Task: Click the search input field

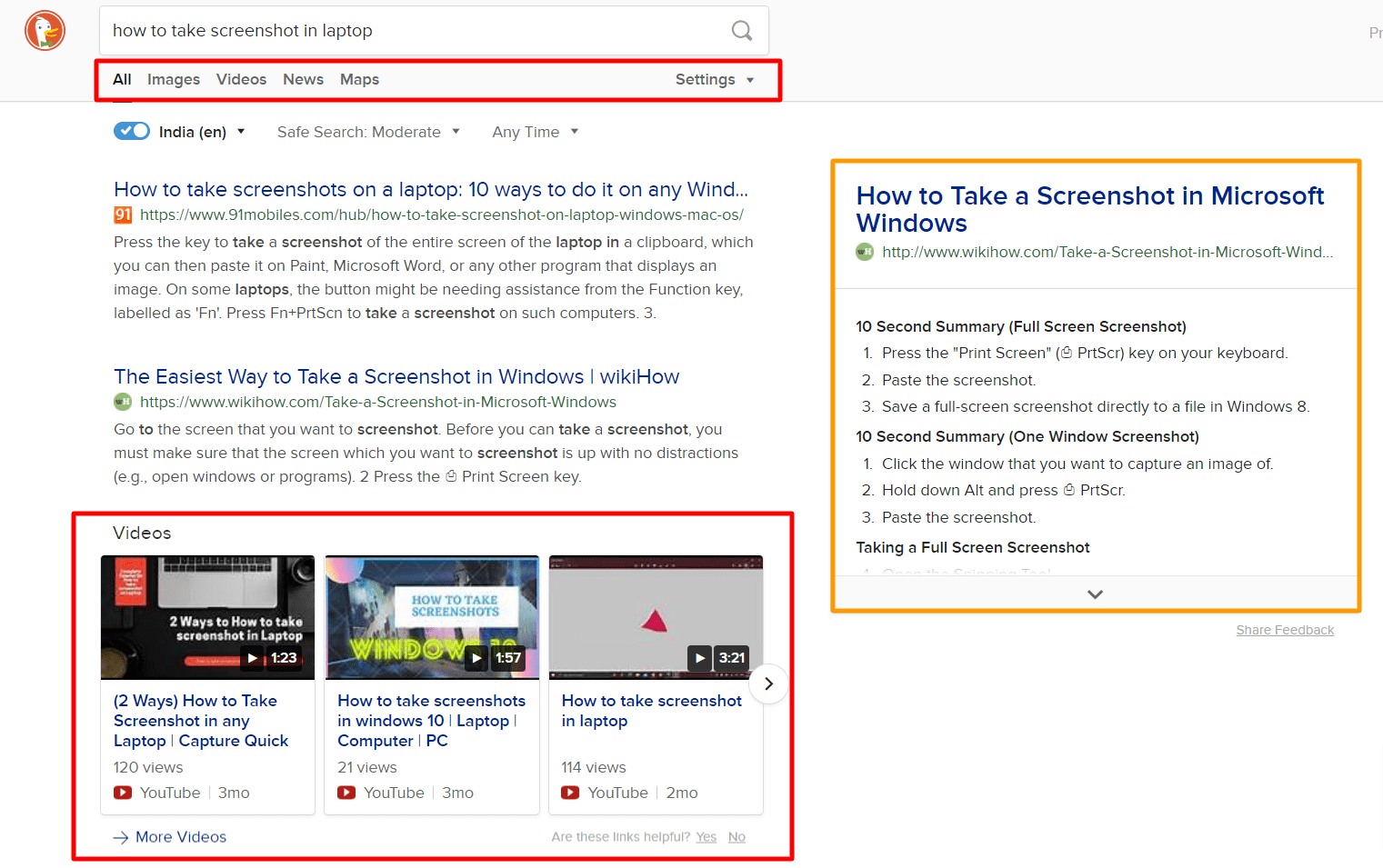Action: pyautogui.click(x=415, y=31)
